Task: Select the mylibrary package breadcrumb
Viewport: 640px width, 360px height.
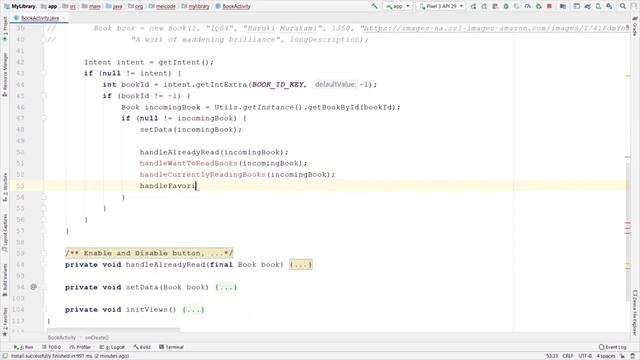Action: click(195, 6)
